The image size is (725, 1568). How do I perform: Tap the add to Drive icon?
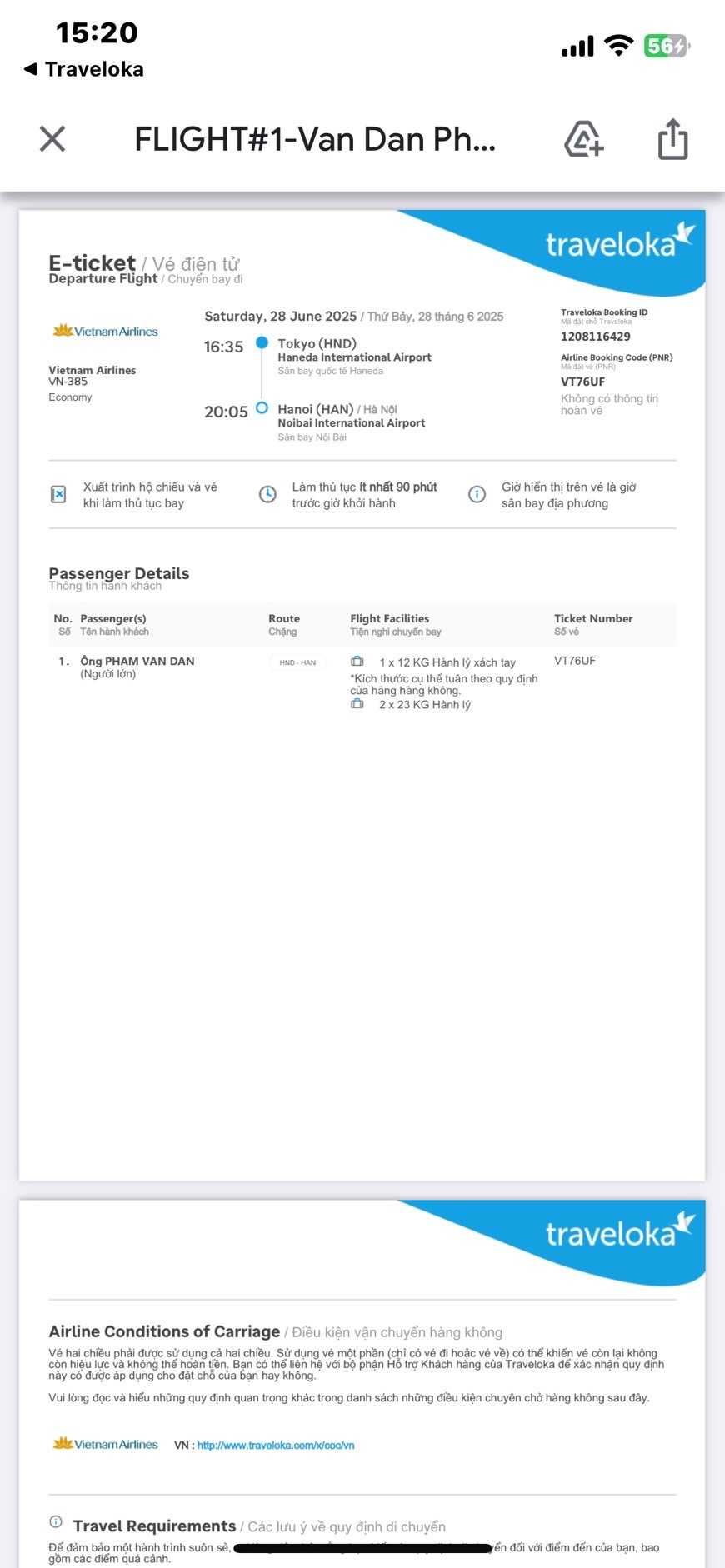pos(583,139)
